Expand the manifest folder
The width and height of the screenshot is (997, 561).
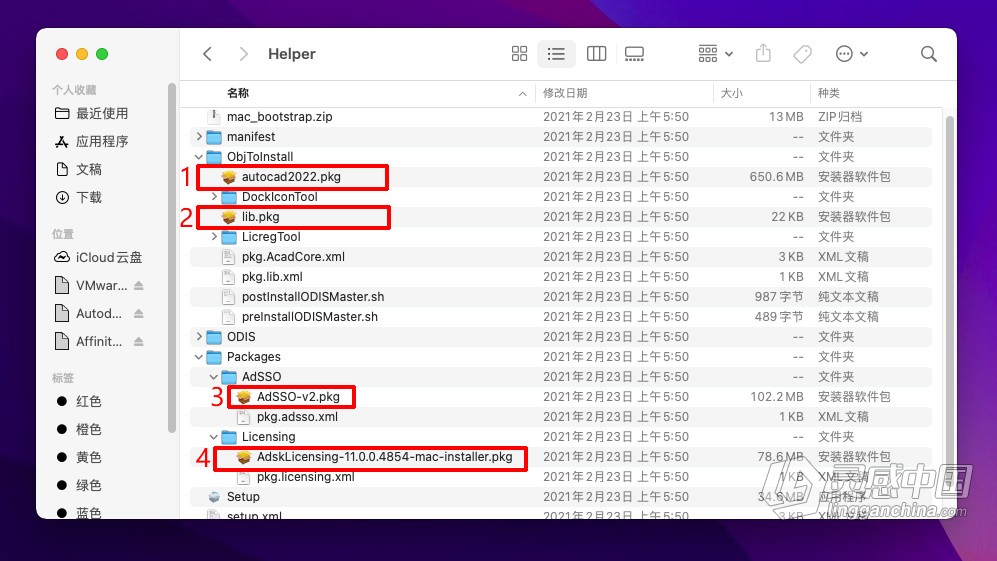(x=199, y=136)
